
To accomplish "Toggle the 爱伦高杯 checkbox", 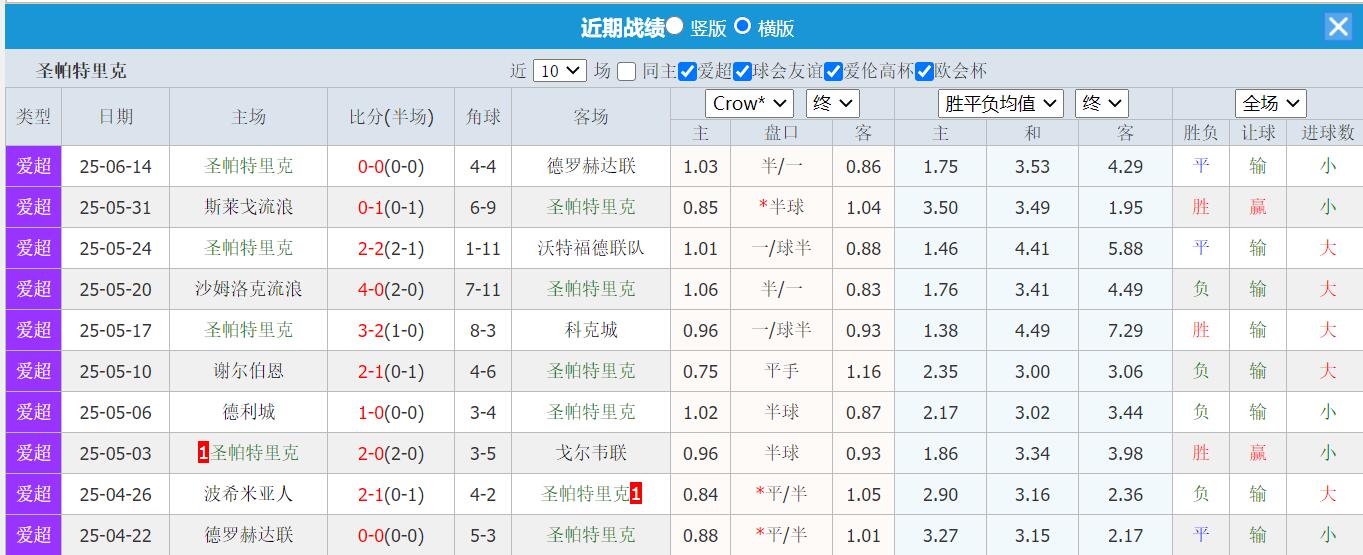I will coord(833,71).
